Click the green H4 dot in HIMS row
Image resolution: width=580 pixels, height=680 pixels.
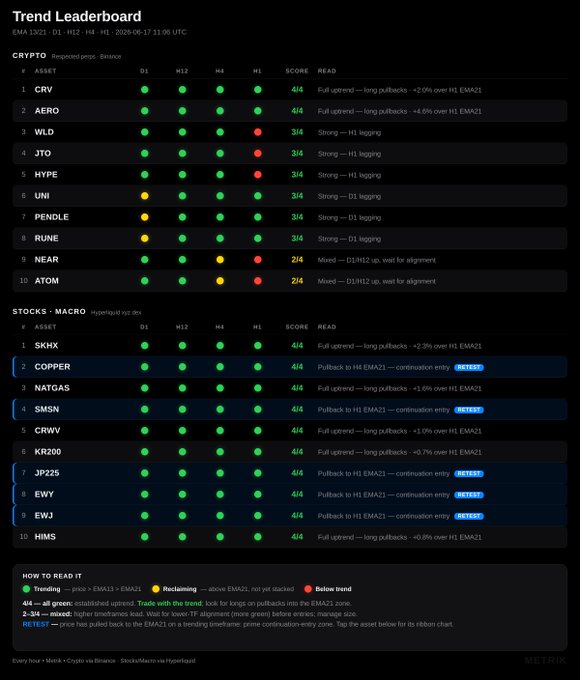click(220, 537)
